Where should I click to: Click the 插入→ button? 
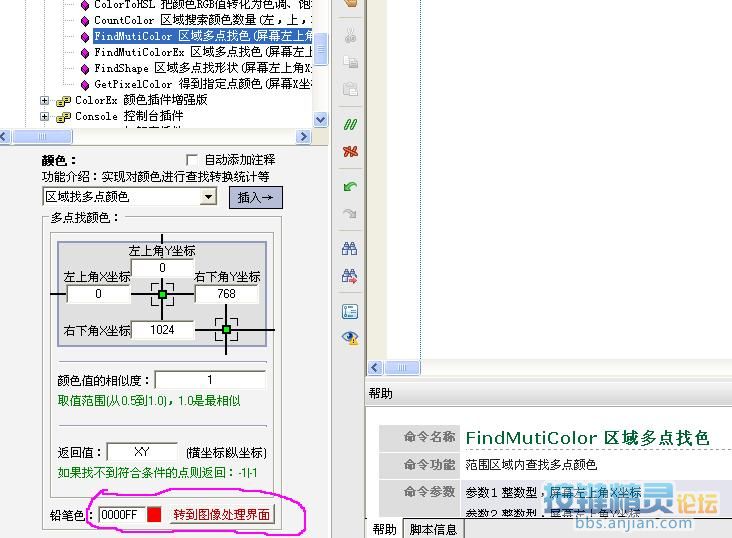[x=256, y=198]
